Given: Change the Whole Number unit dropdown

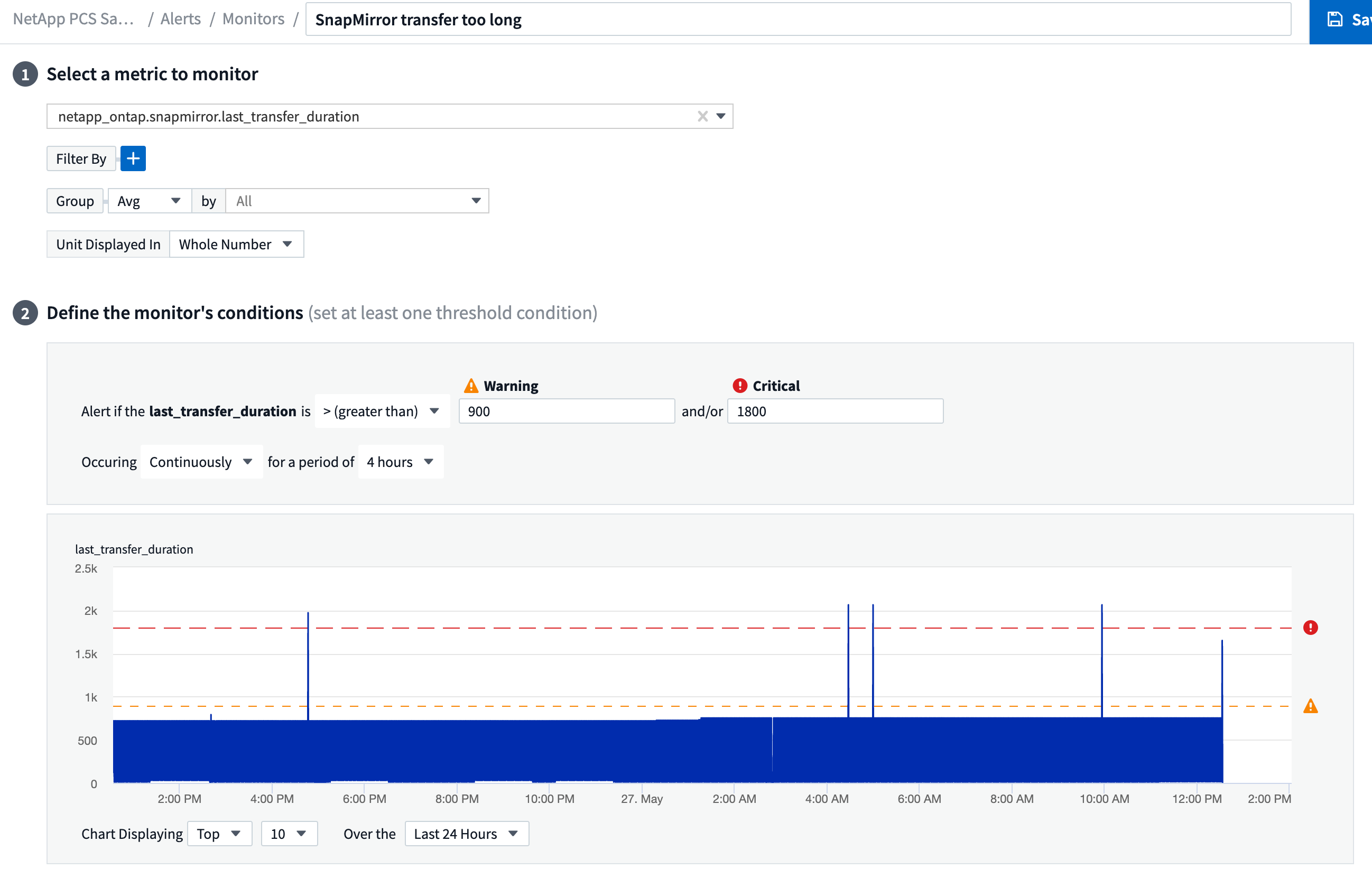Looking at the screenshot, I should point(288,244).
